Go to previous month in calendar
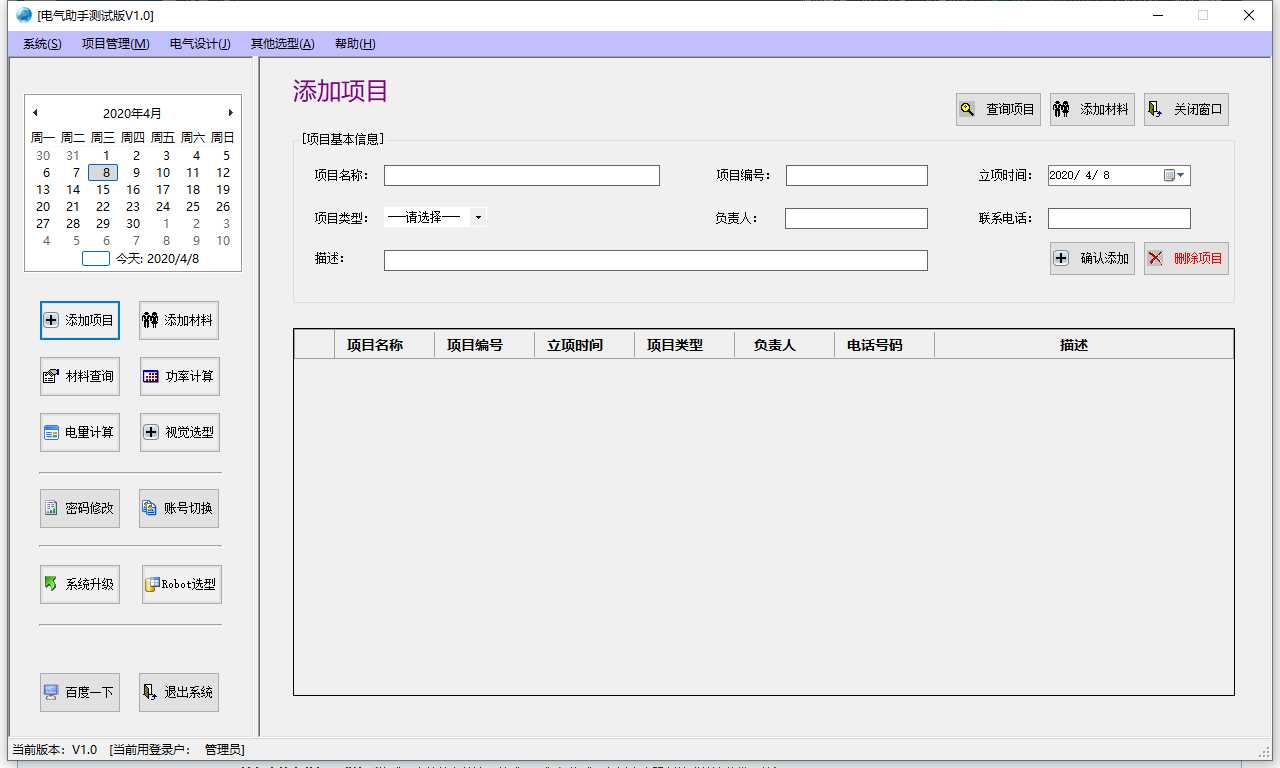Viewport: 1280px width, 768px height. pos(35,113)
